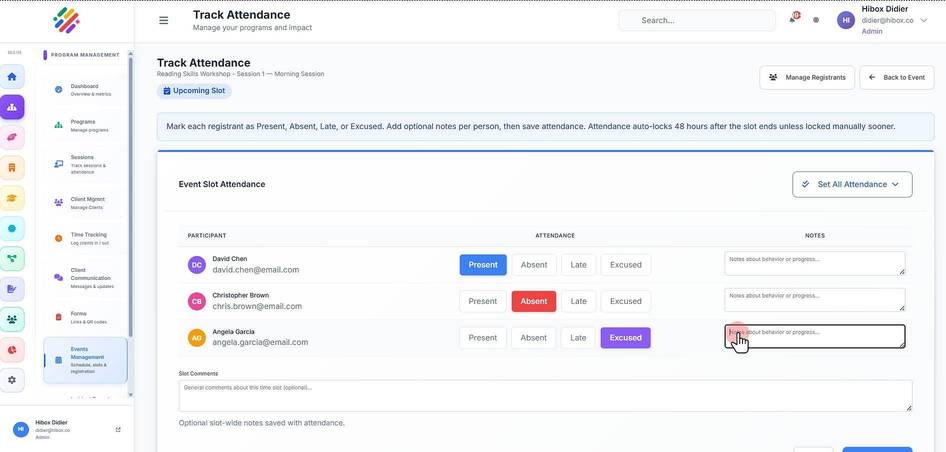Click the Back to Event button

coord(897,77)
